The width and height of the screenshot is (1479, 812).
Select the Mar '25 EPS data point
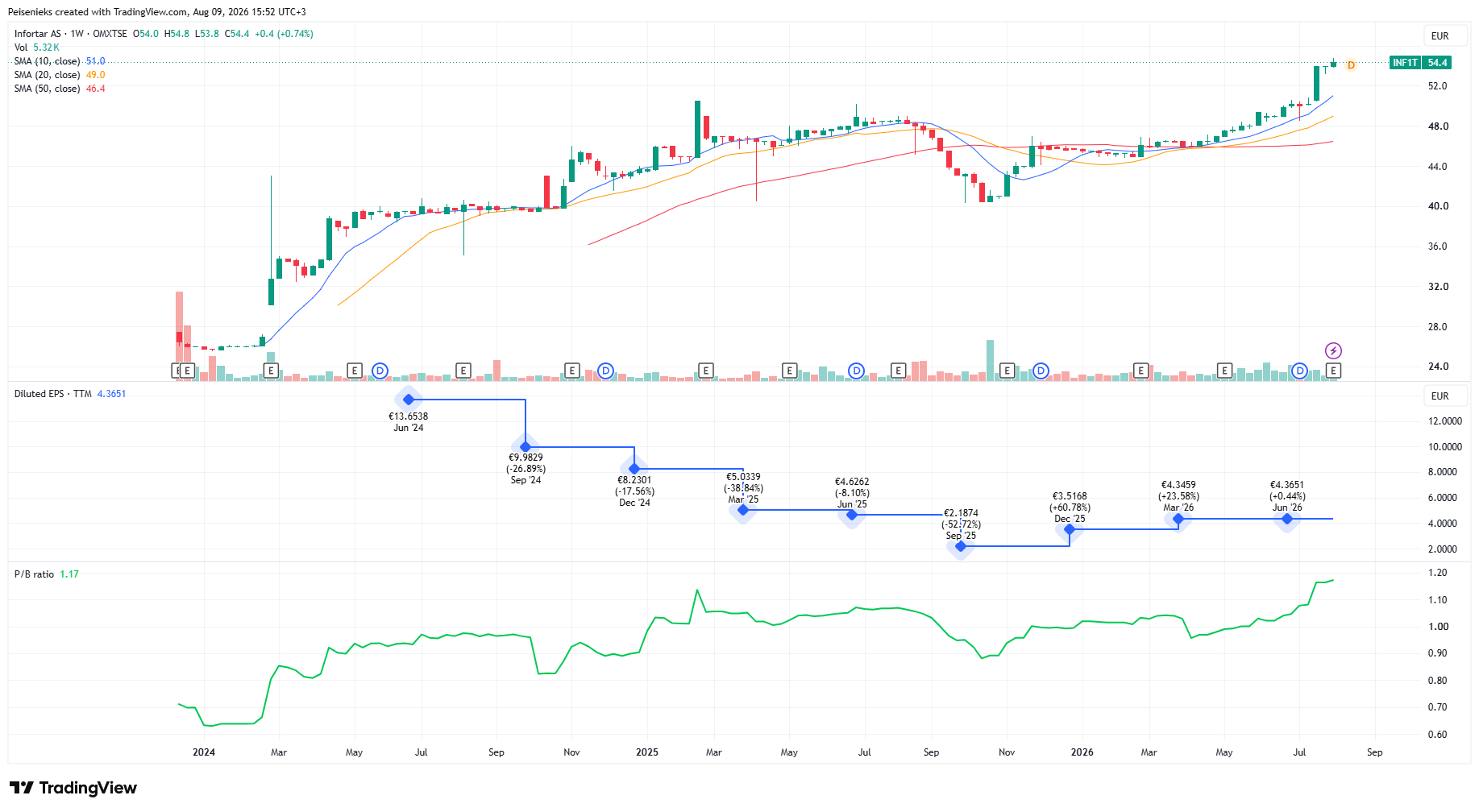[743, 510]
